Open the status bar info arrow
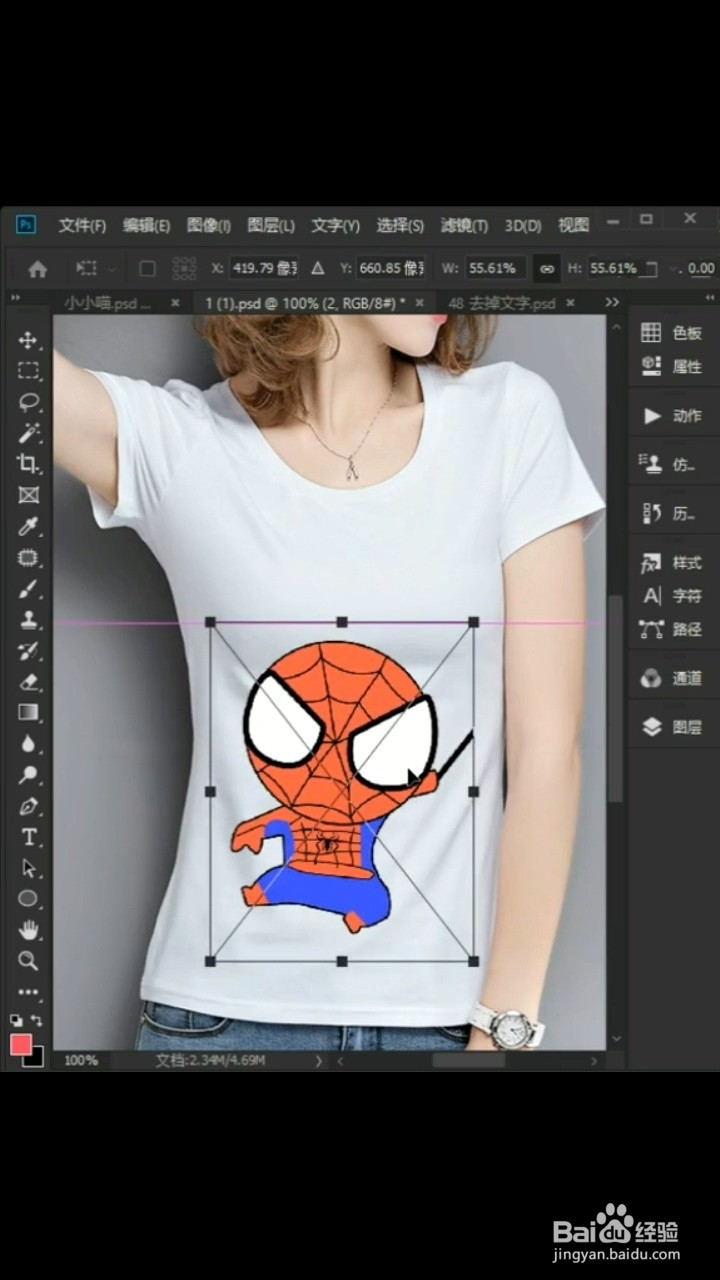Image resolution: width=720 pixels, height=1280 pixels. pyautogui.click(x=319, y=1060)
